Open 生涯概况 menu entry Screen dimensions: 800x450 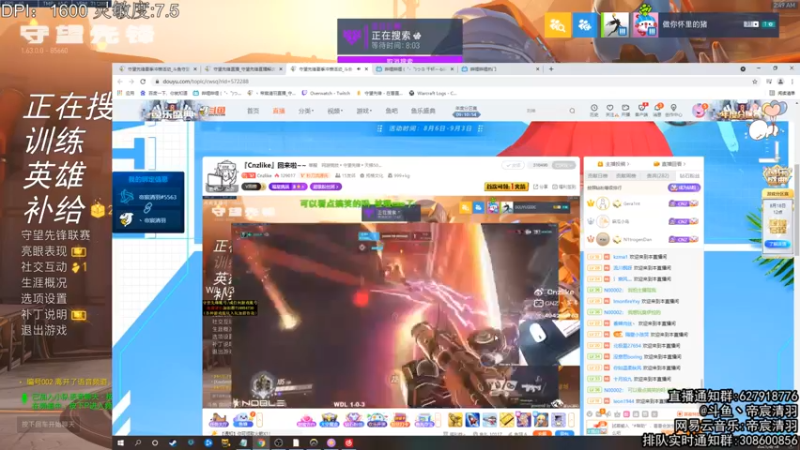pos(44,283)
